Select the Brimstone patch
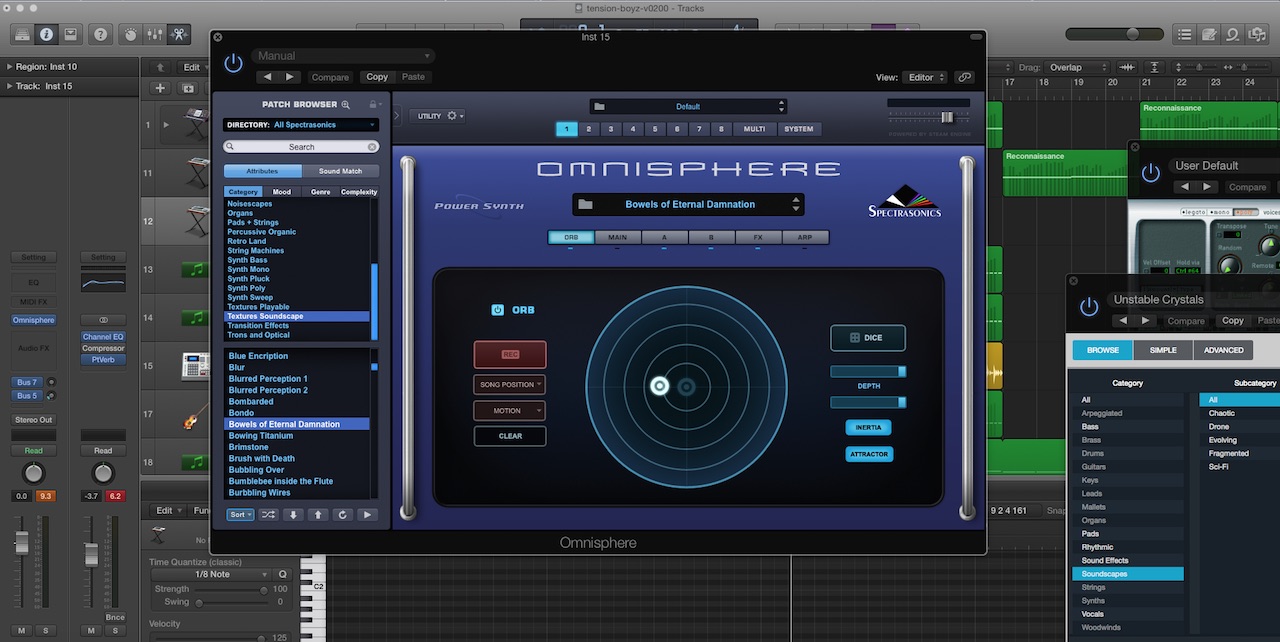This screenshot has height=642, width=1280. point(249,447)
